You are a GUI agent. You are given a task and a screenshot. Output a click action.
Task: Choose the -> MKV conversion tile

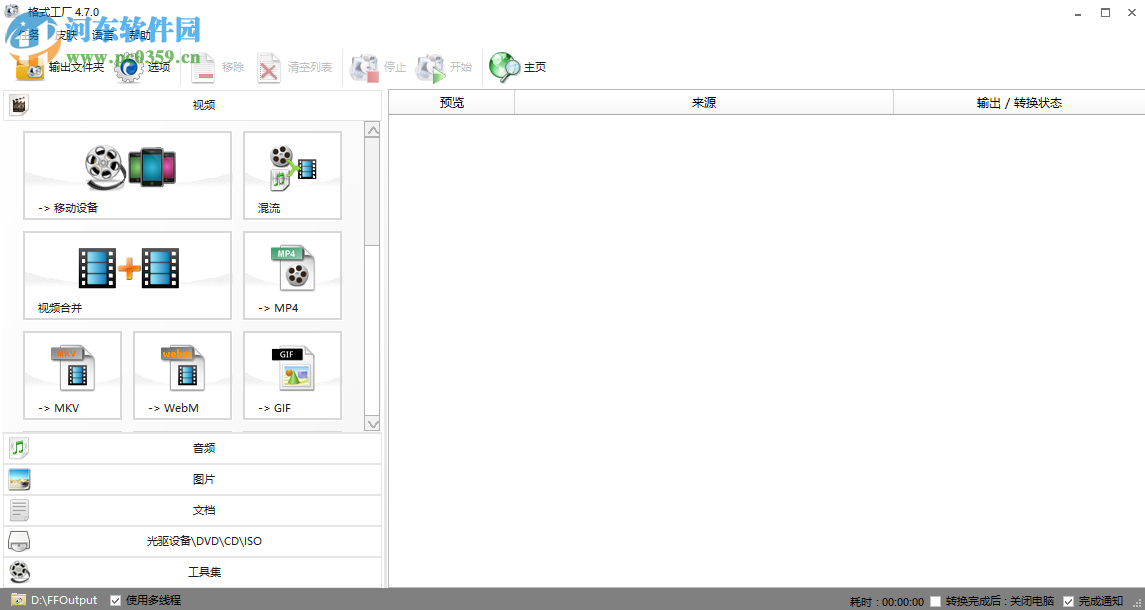click(72, 375)
